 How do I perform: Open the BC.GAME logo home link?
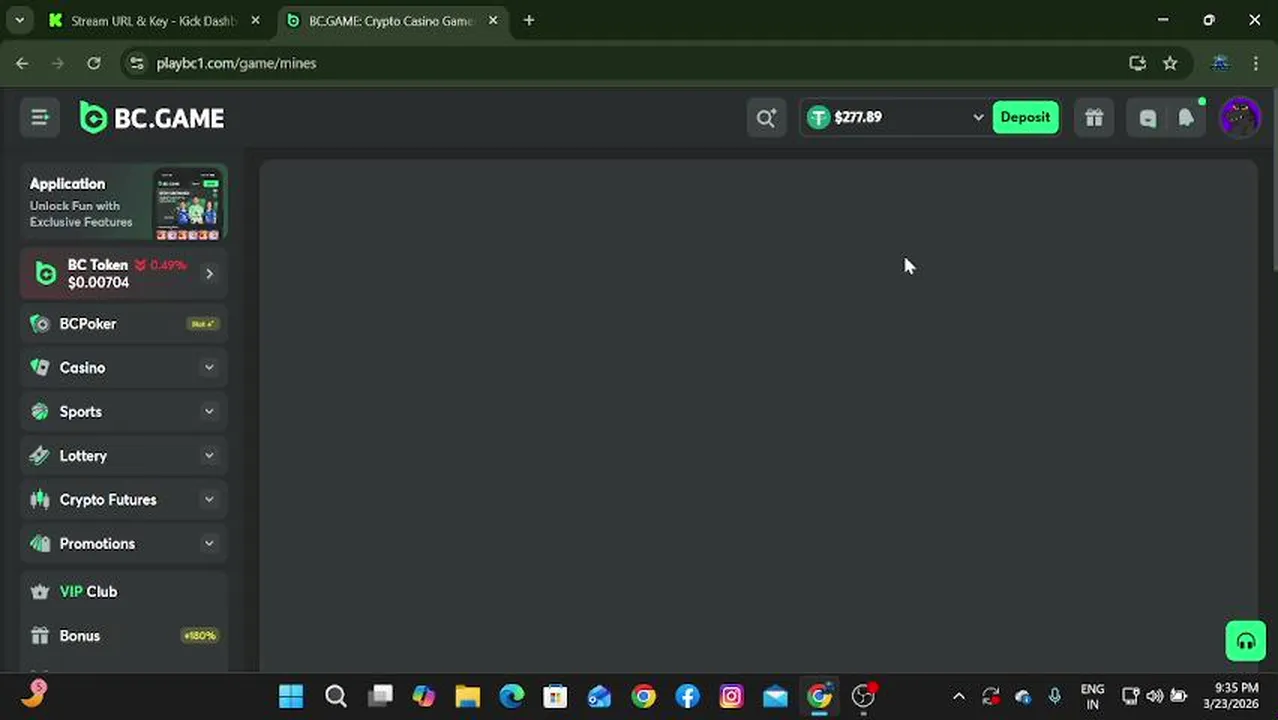click(x=152, y=118)
